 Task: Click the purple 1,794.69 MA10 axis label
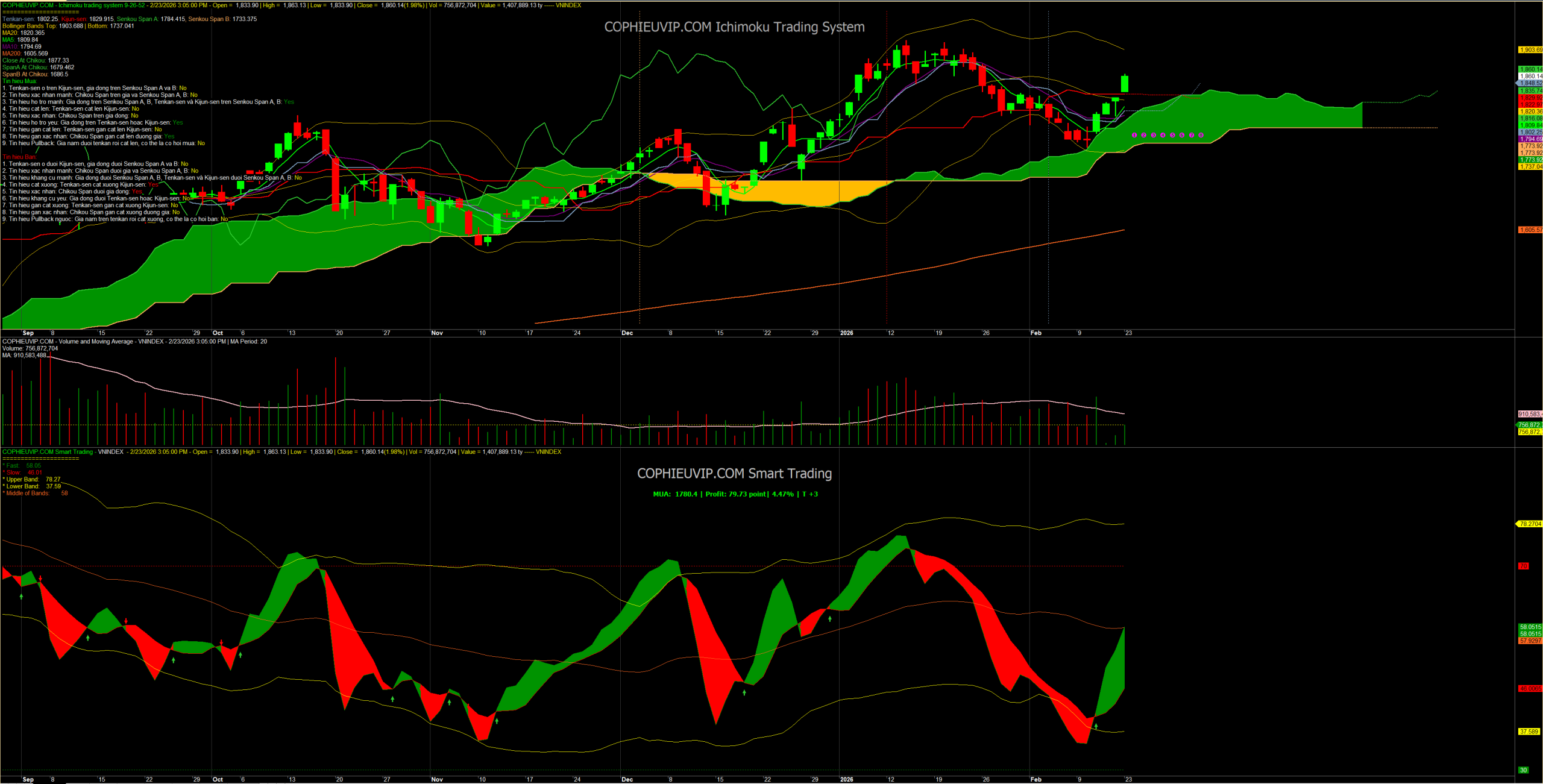pyautogui.click(x=1530, y=139)
